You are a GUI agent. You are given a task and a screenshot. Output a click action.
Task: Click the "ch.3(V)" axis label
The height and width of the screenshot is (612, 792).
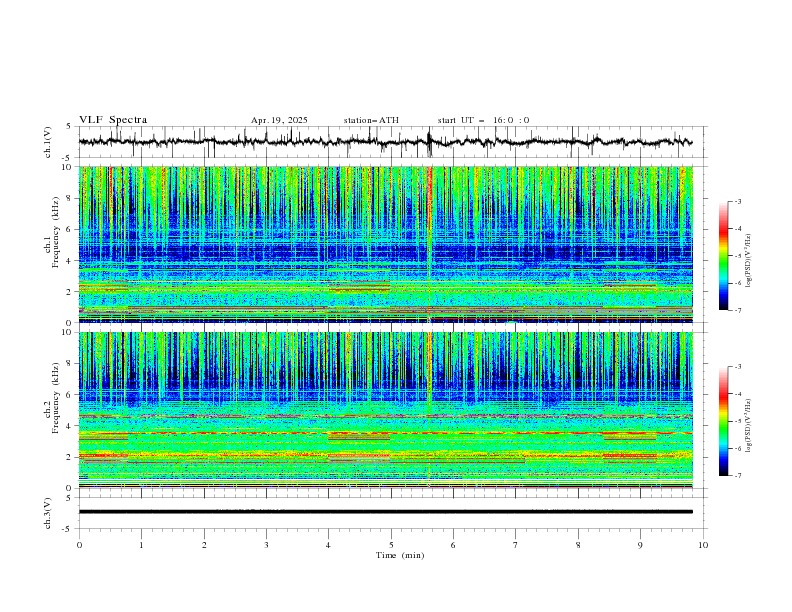[x=48, y=513]
